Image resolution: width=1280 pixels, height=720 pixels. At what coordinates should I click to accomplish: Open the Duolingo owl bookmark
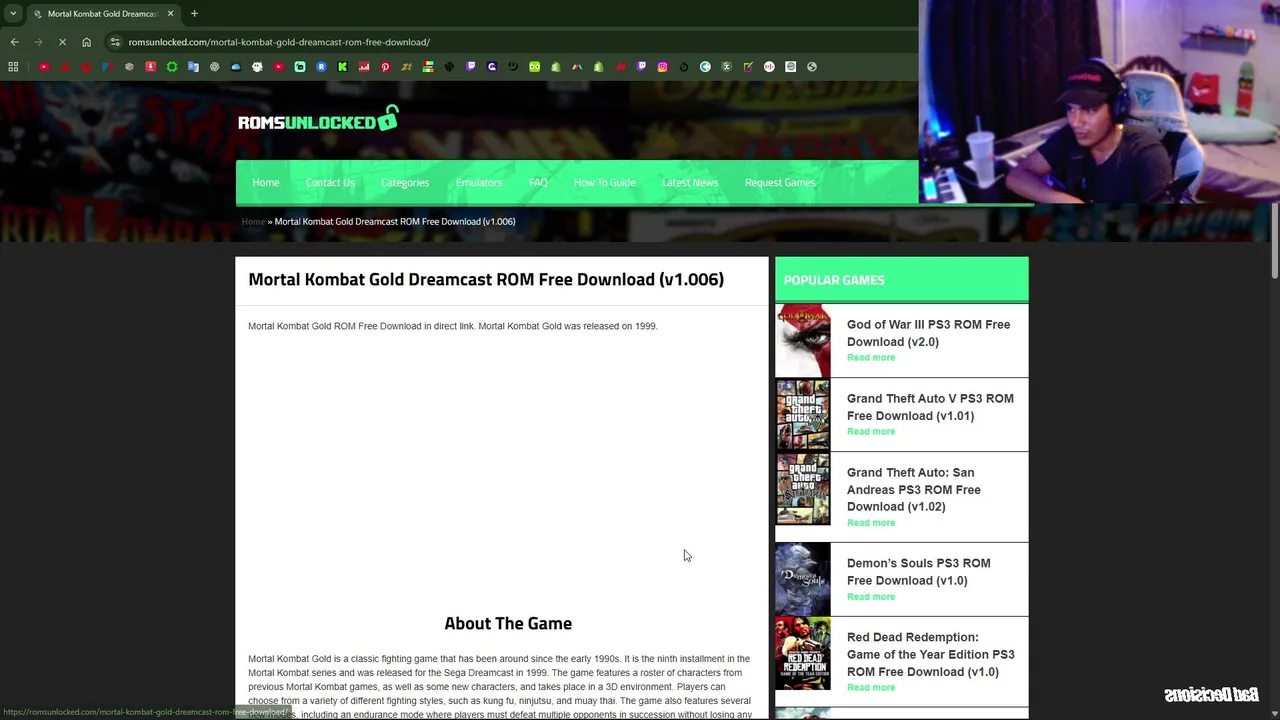[x=535, y=67]
